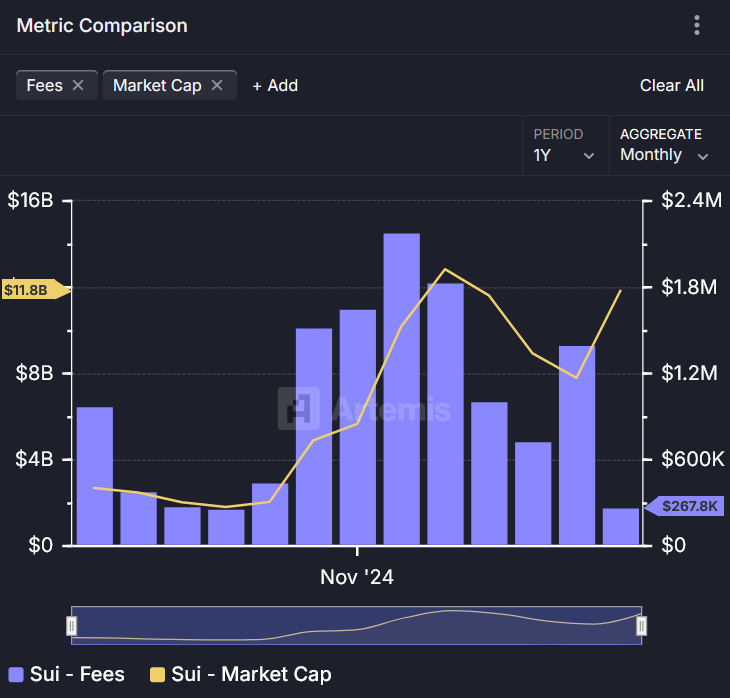Toggle Sui - Market Cap legend series
The width and height of the screenshot is (730, 698).
[241, 674]
